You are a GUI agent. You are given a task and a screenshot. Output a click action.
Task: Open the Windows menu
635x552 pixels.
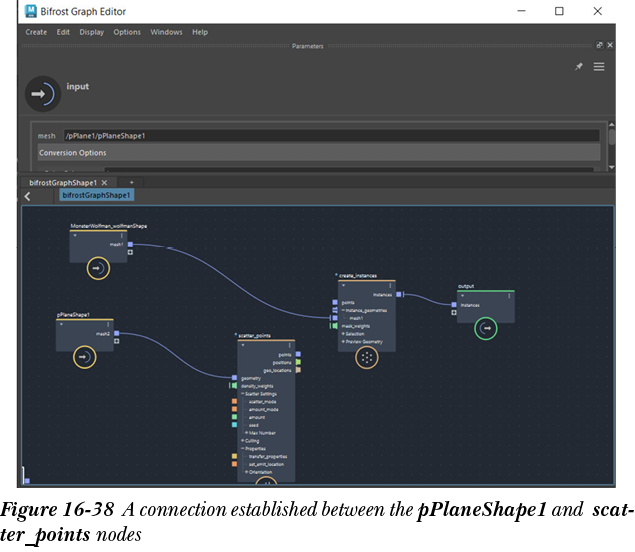tap(167, 32)
